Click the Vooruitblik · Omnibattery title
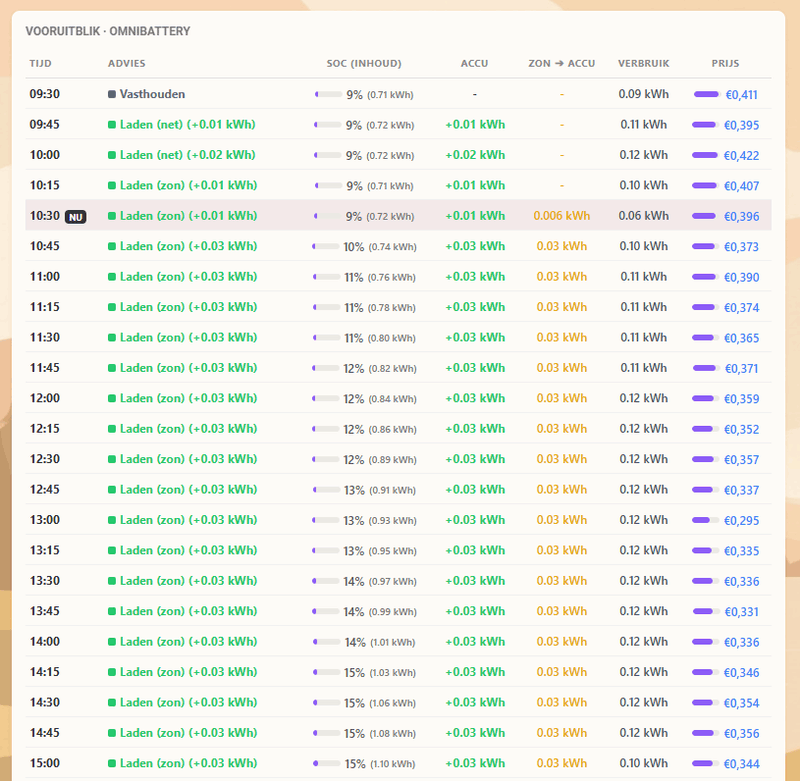The height and width of the screenshot is (781, 800). pyautogui.click(x=108, y=31)
